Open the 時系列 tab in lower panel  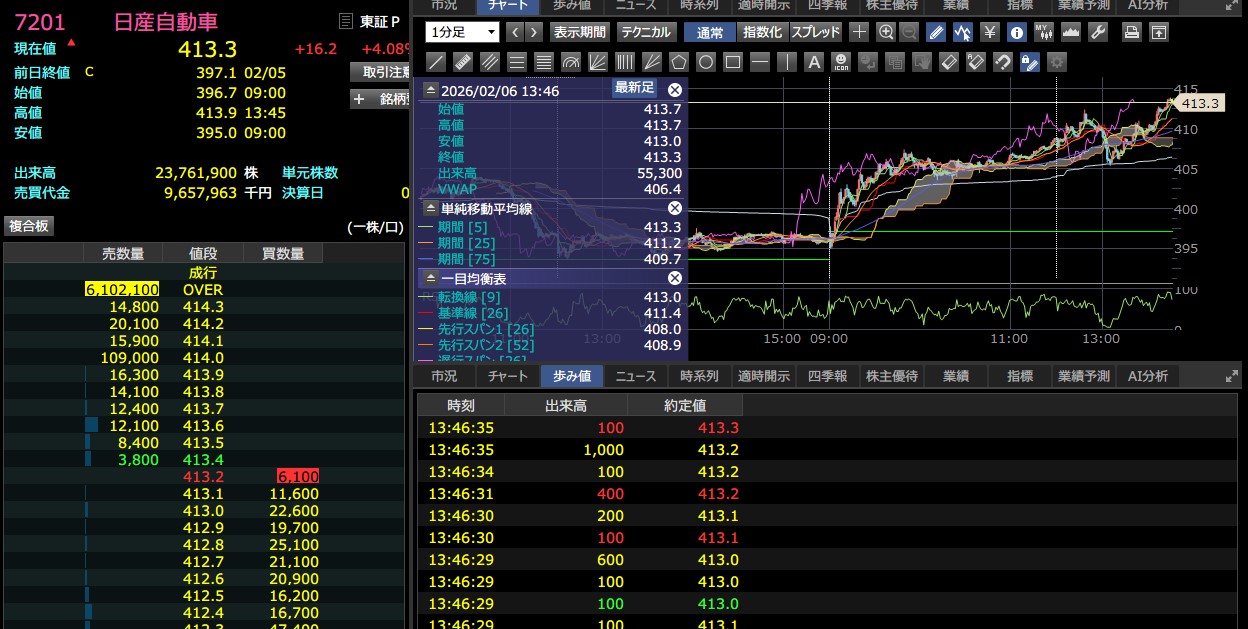(699, 376)
